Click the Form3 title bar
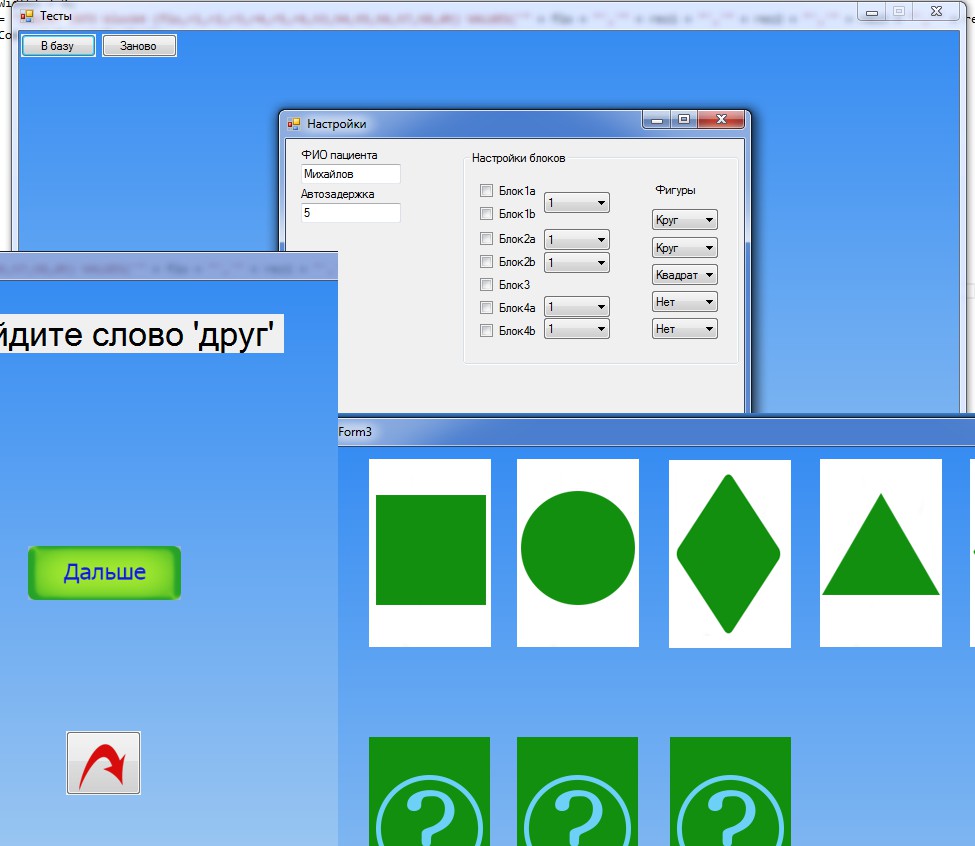The image size is (975, 846). pos(657,431)
